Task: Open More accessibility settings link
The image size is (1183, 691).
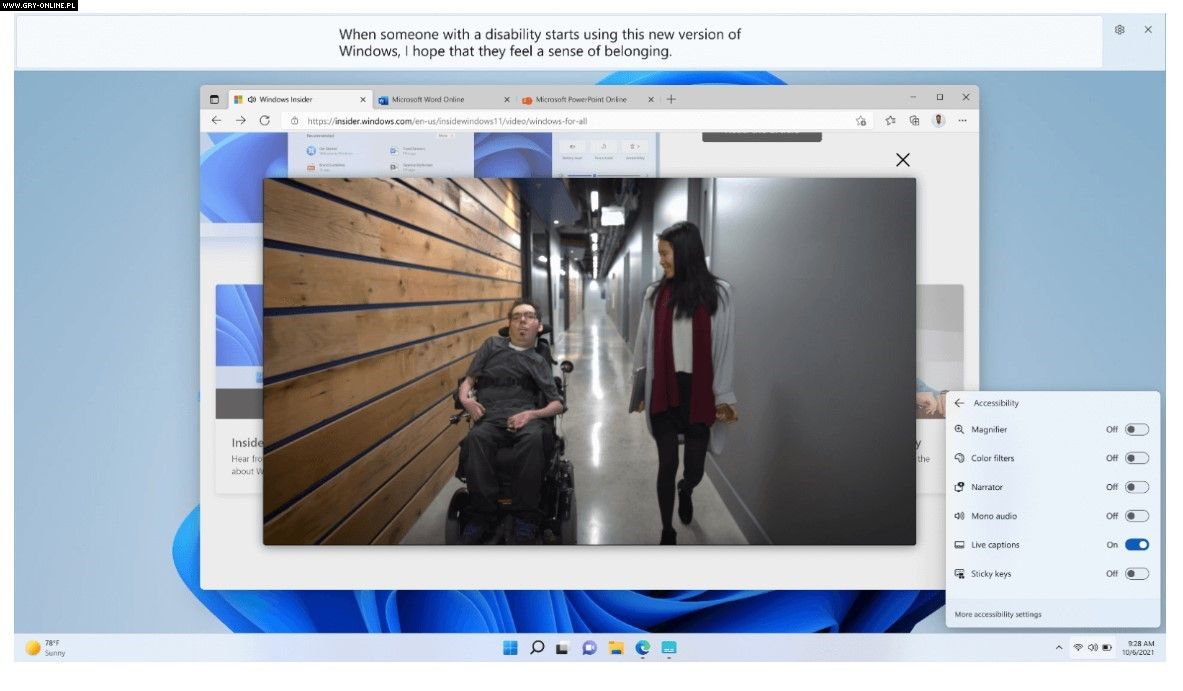Action: point(997,614)
